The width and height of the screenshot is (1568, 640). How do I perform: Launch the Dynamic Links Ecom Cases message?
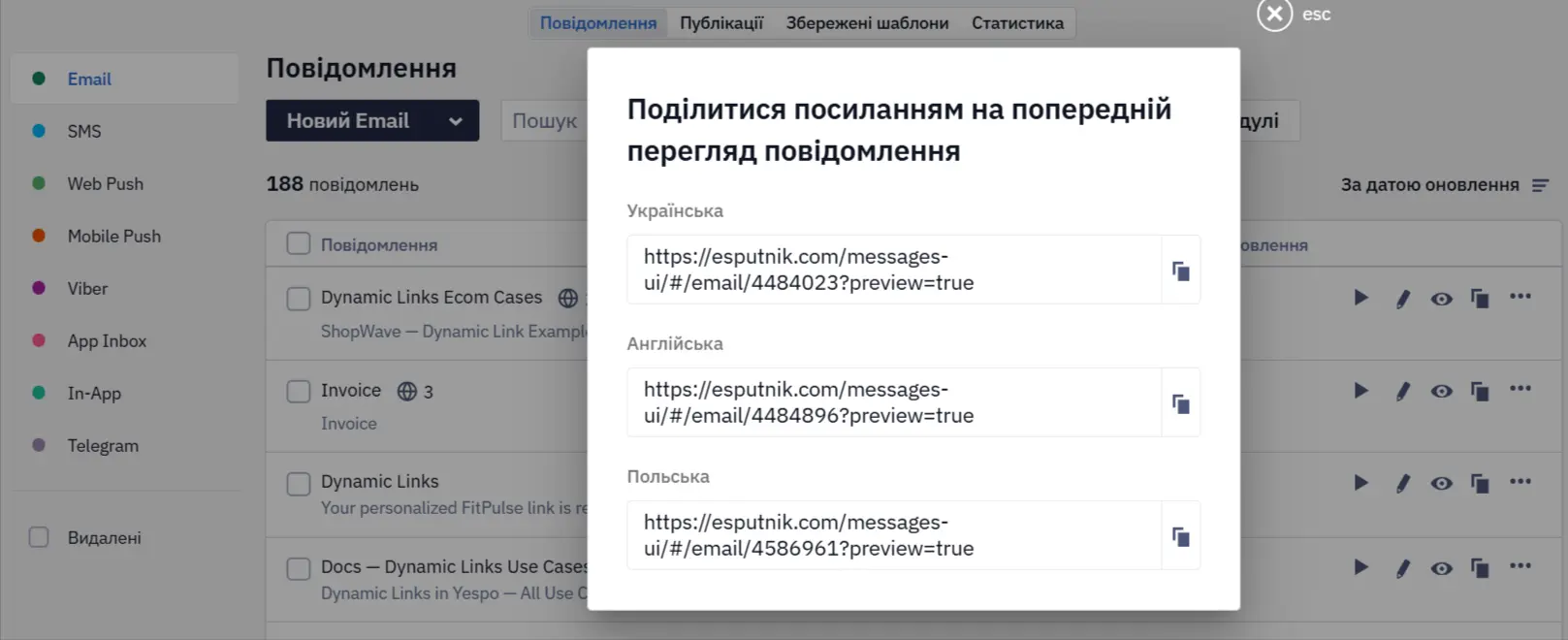point(1360,298)
